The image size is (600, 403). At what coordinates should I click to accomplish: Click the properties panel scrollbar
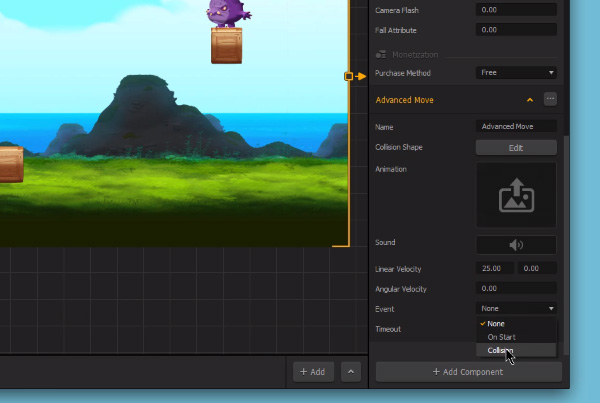coord(567,245)
